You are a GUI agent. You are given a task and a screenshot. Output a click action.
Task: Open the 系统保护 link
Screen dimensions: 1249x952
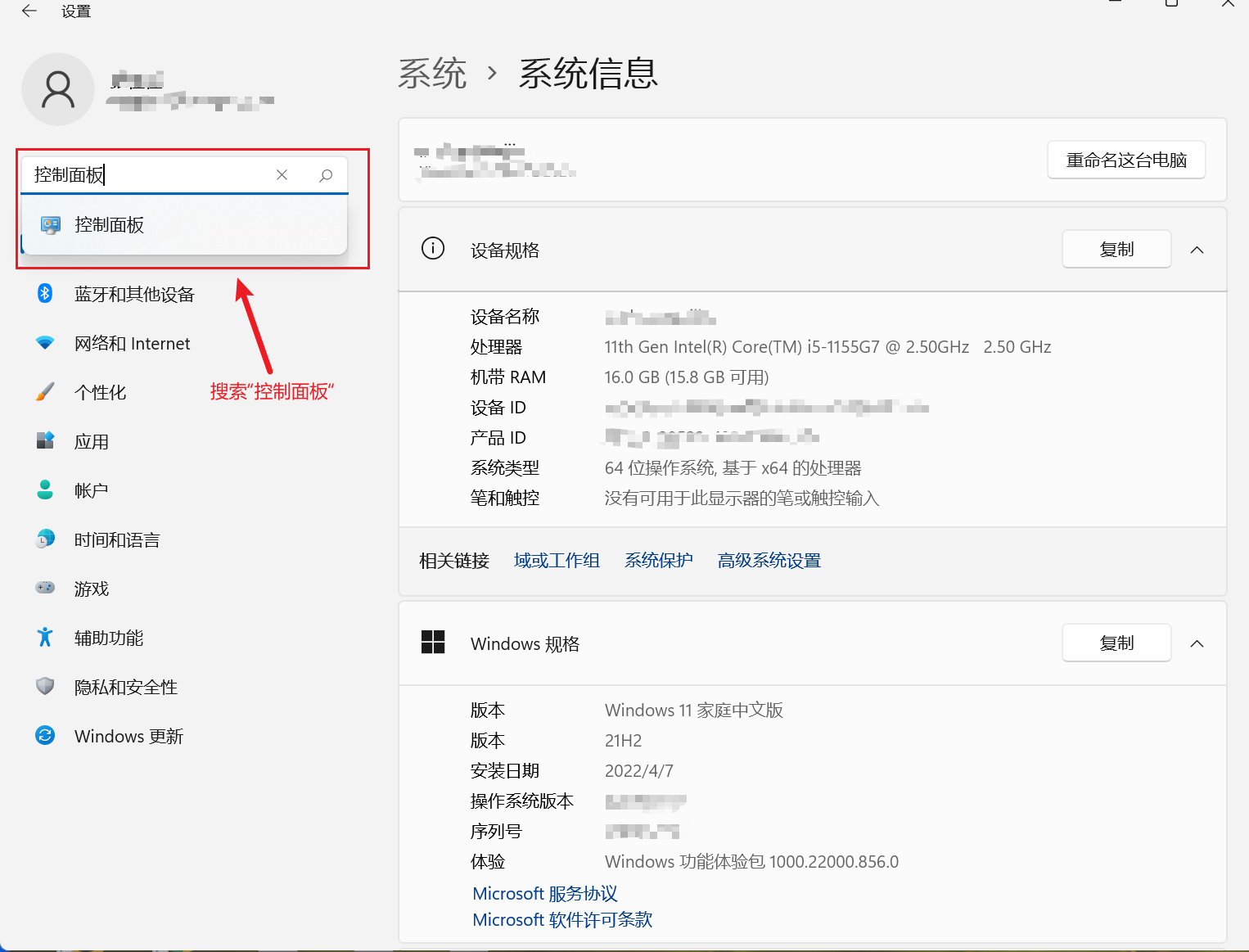658,561
